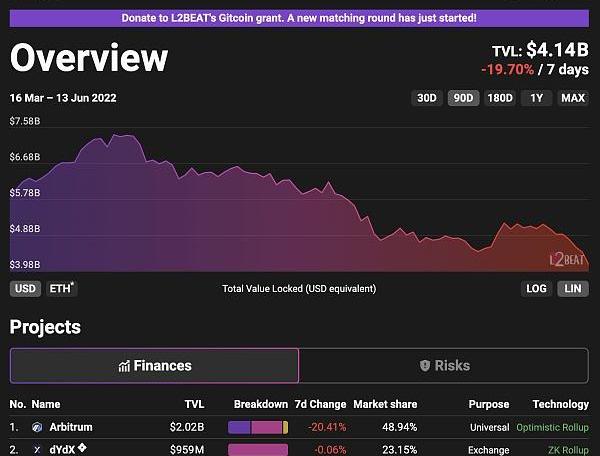The height and width of the screenshot is (456, 600).
Task: Open the Arbitrum project page
Action: 71,427
